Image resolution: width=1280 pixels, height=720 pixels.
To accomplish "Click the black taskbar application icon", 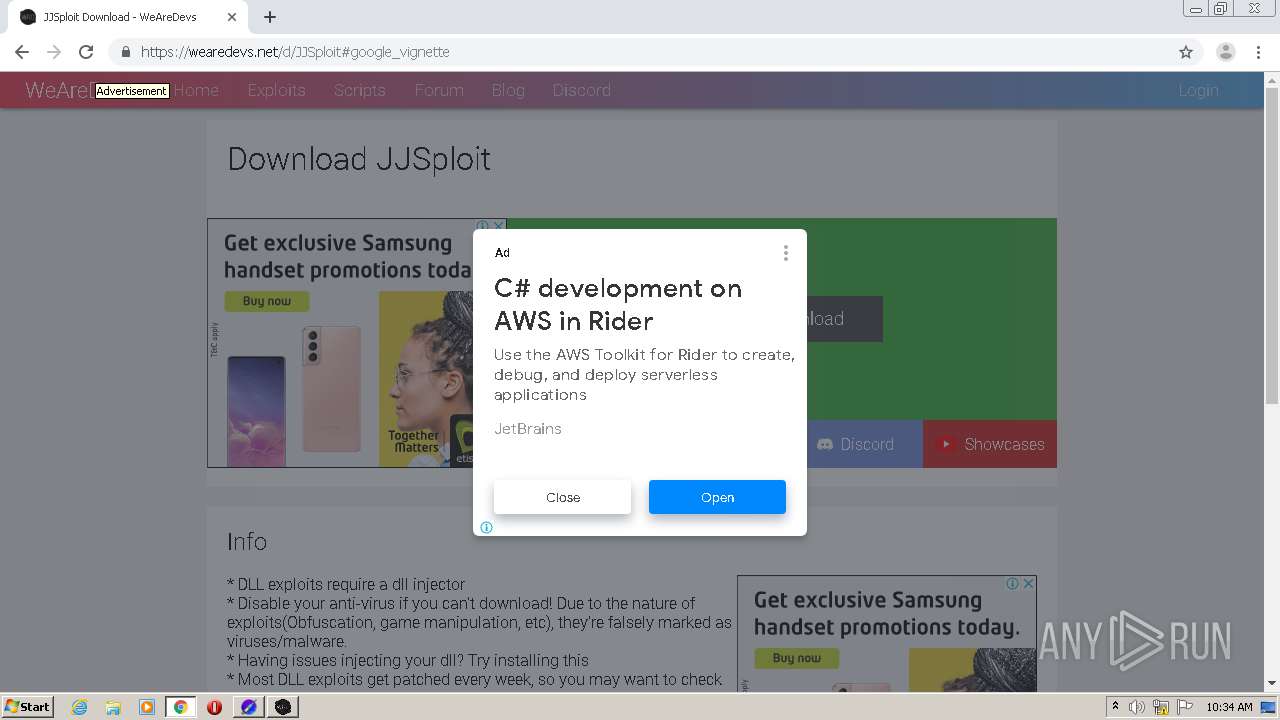I will [x=283, y=707].
